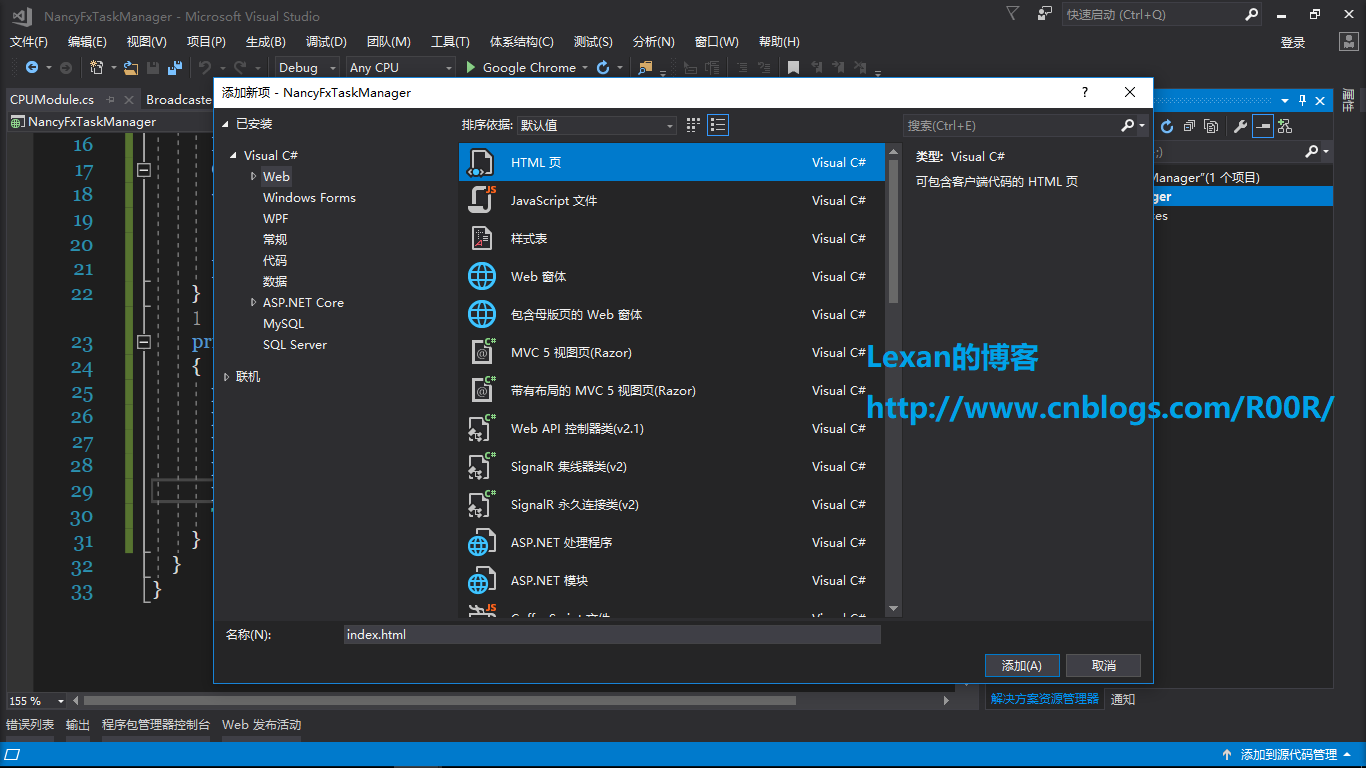Switch template list to list view
This screenshot has height=768, width=1366.
718,125
